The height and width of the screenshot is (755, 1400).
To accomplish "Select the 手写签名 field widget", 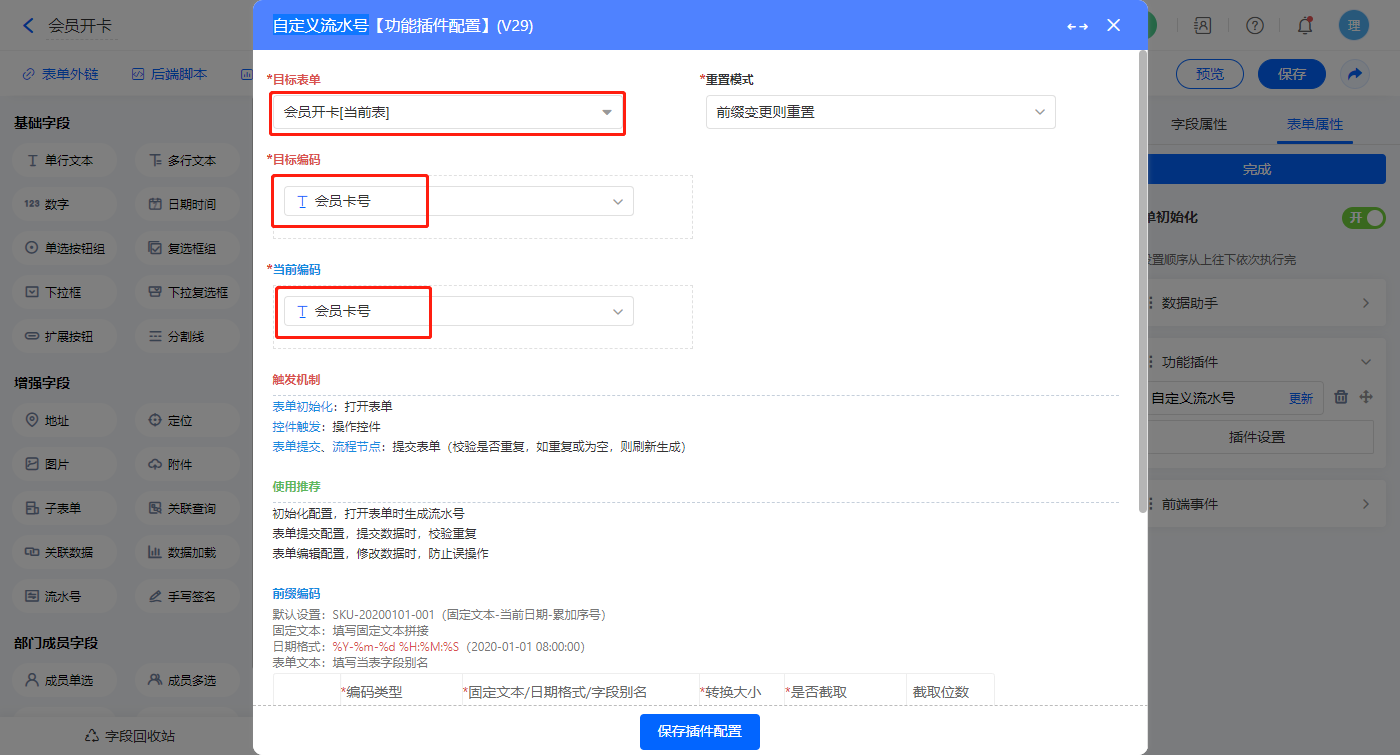I will point(189,596).
